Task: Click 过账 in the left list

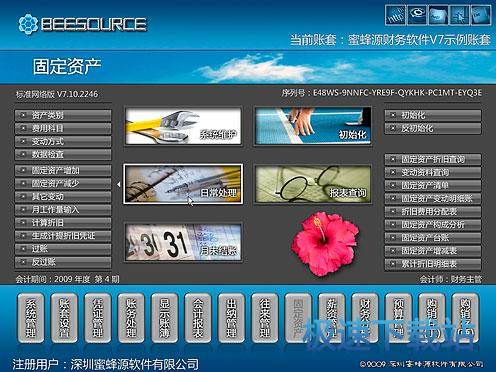Action: pyautogui.click(x=63, y=249)
